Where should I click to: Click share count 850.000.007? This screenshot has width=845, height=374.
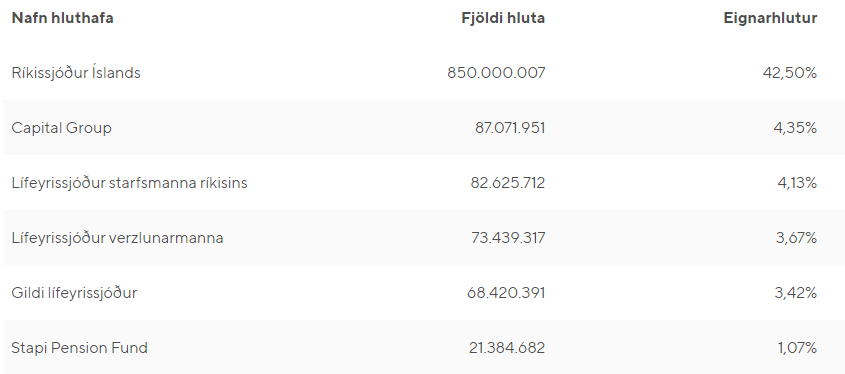click(x=496, y=73)
